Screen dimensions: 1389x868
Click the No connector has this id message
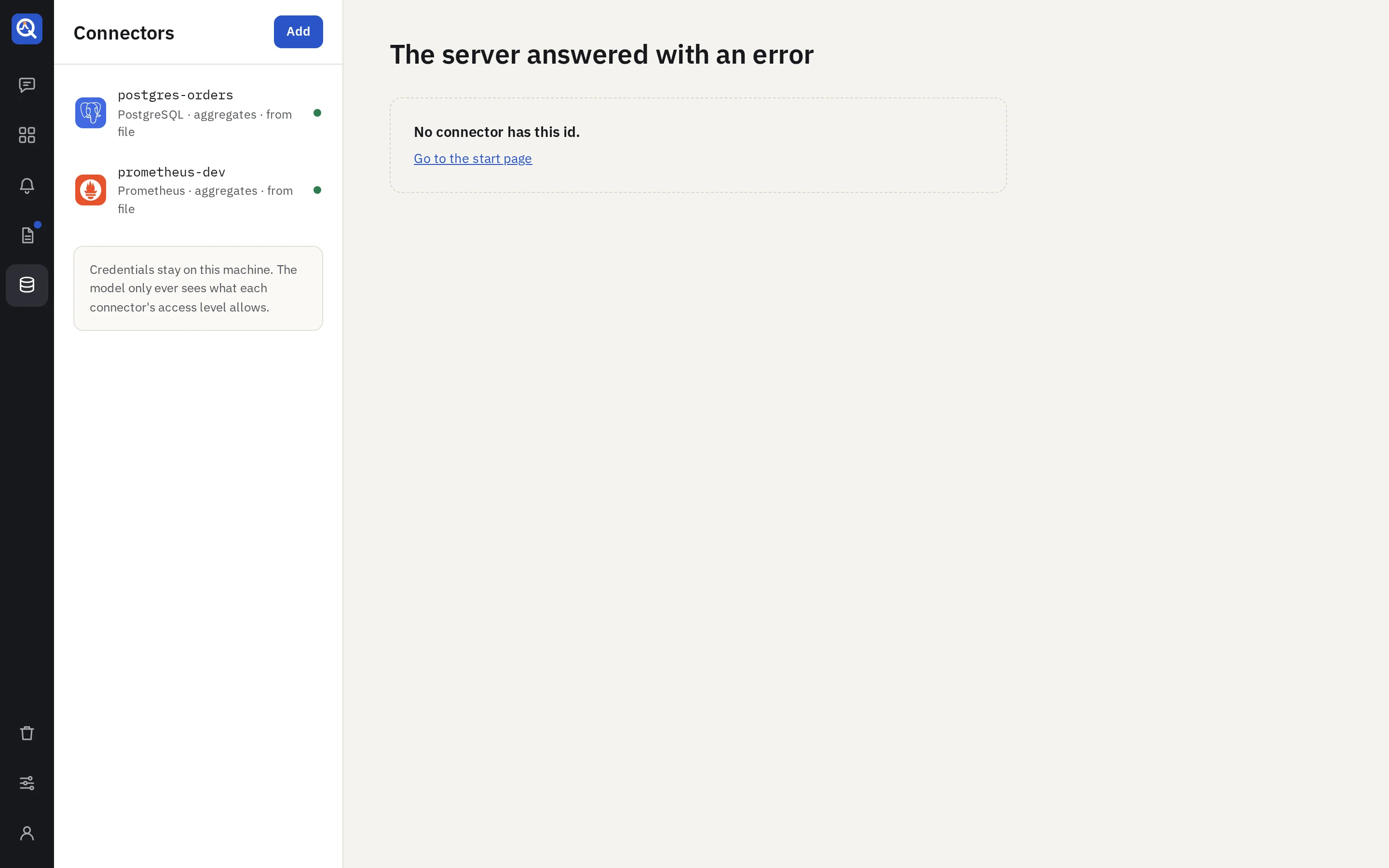pos(497,132)
